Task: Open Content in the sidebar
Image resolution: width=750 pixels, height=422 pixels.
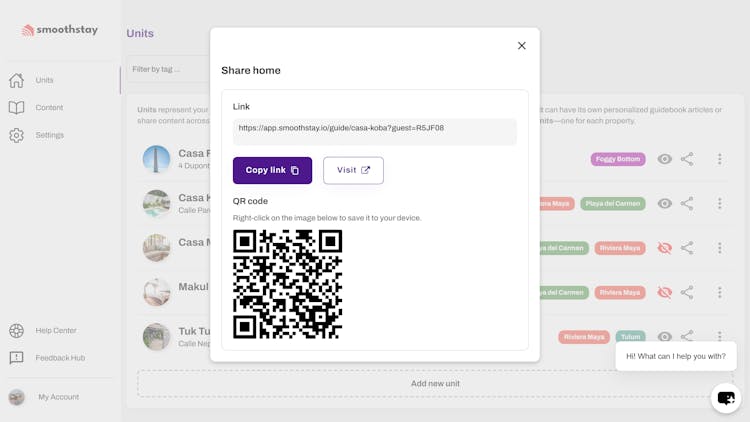Action: 49,108
